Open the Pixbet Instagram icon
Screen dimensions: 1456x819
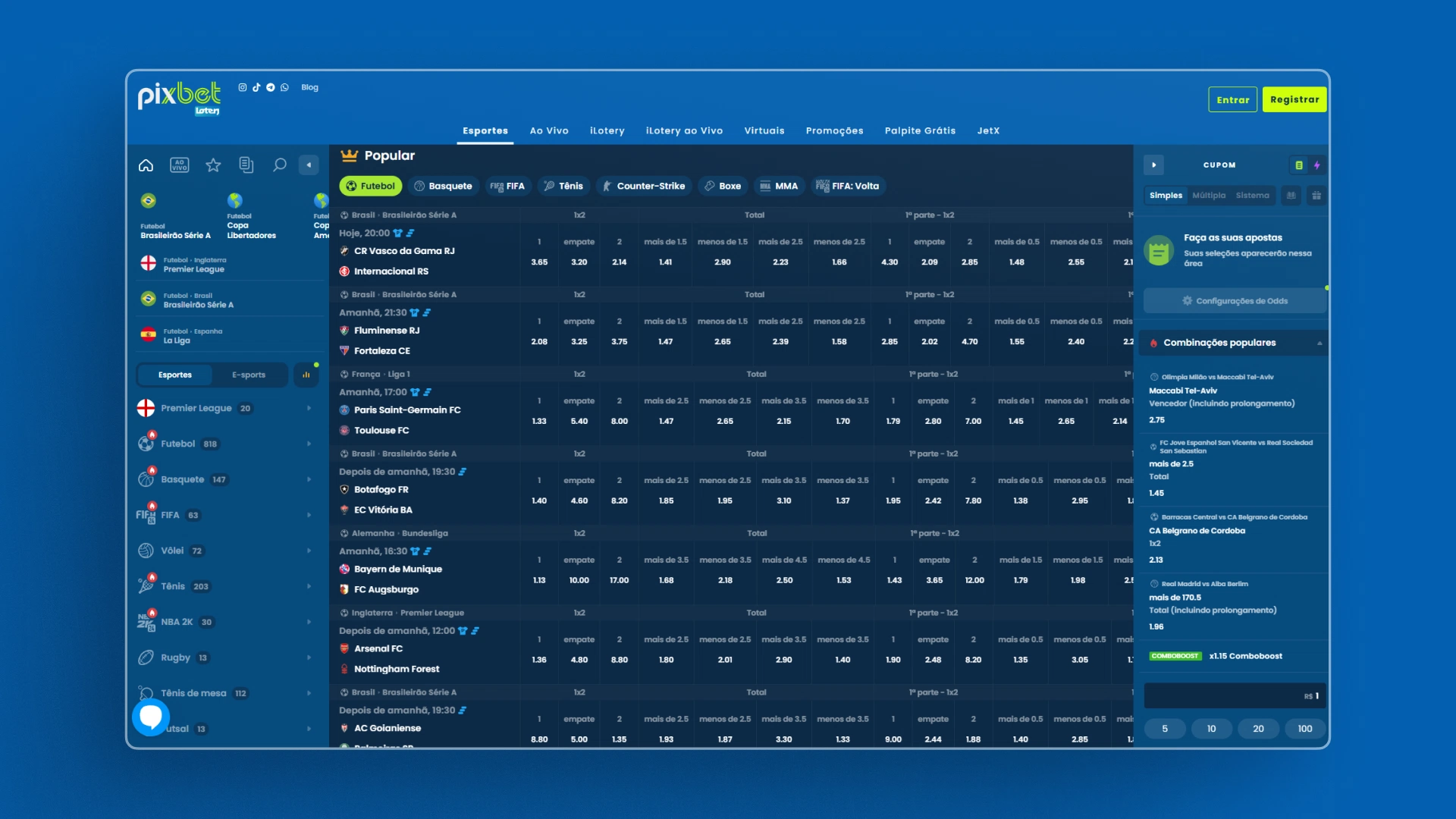pos(243,87)
